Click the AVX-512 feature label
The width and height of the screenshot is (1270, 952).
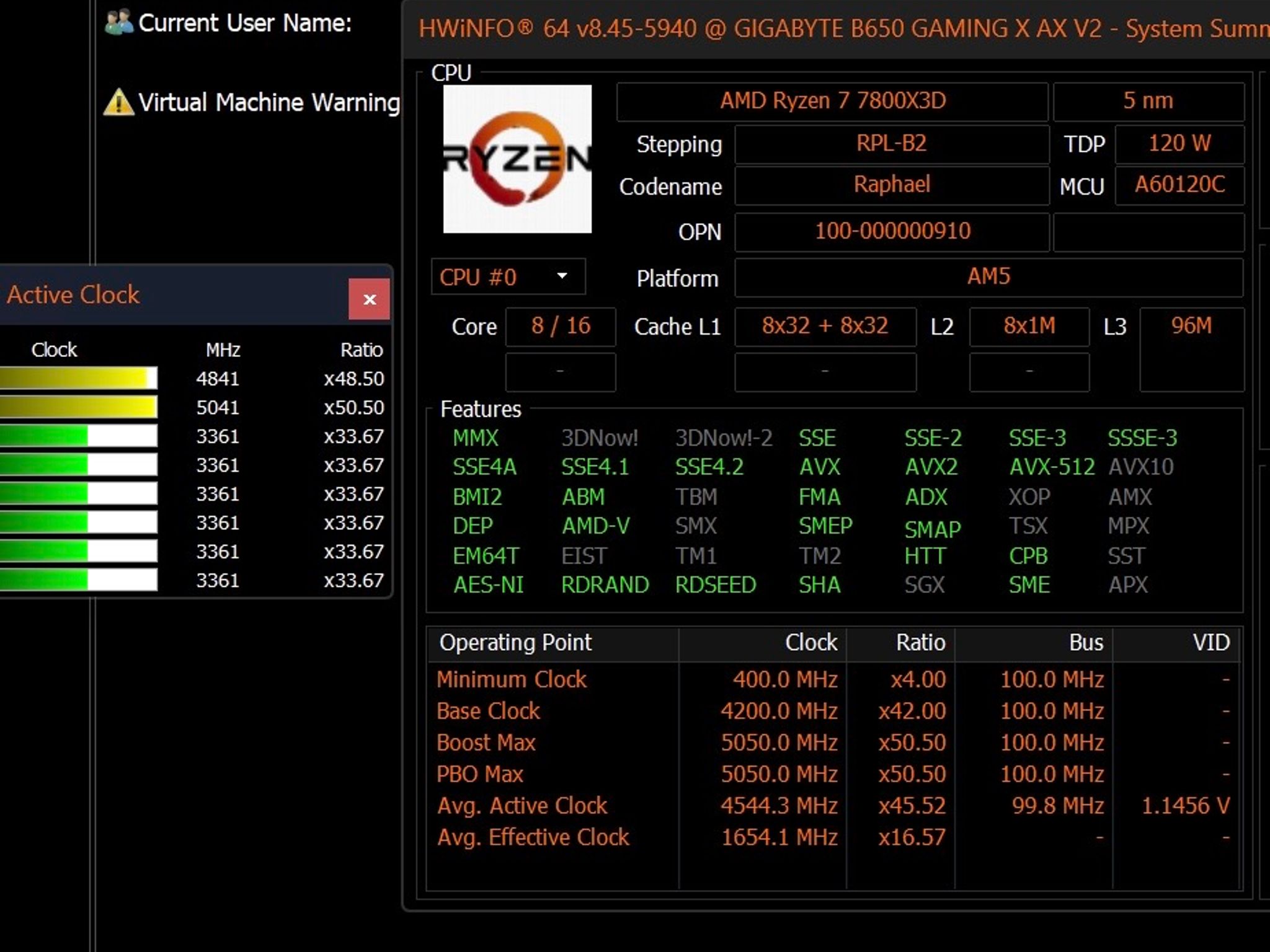[1052, 467]
